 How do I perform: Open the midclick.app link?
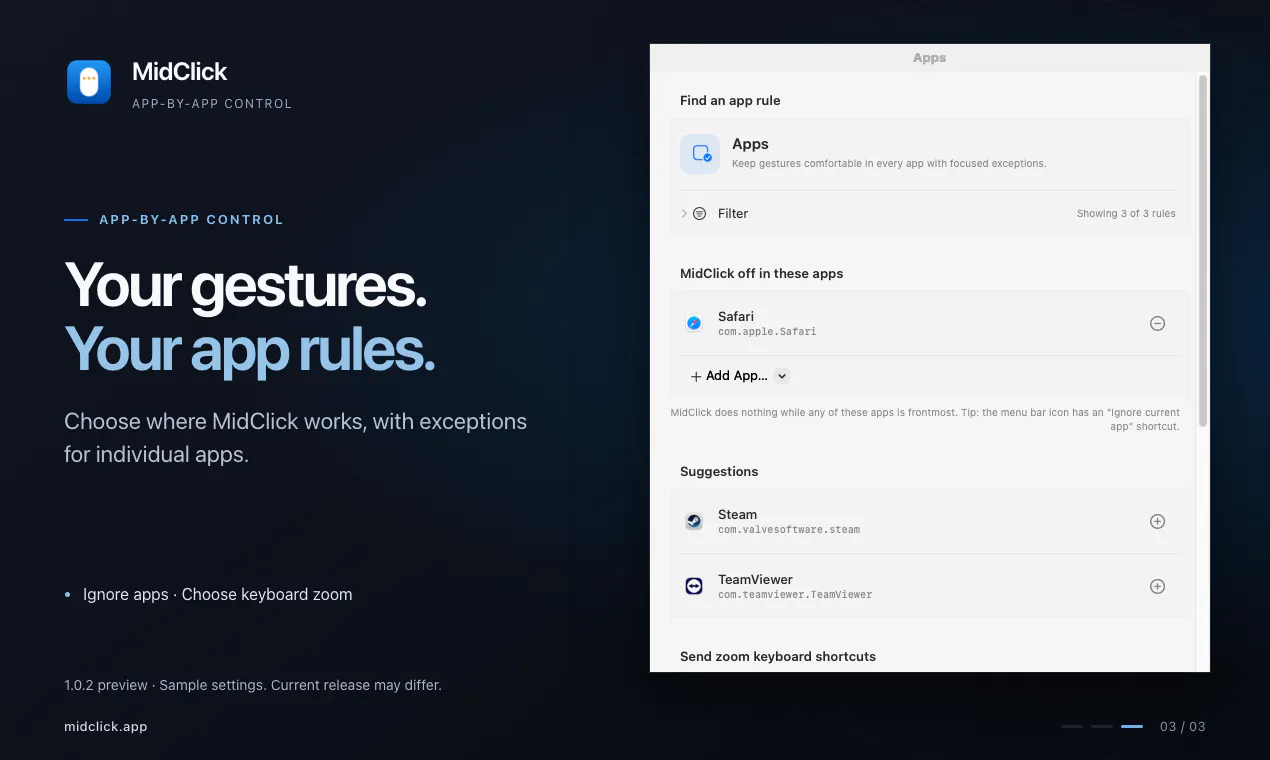pos(106,726)
